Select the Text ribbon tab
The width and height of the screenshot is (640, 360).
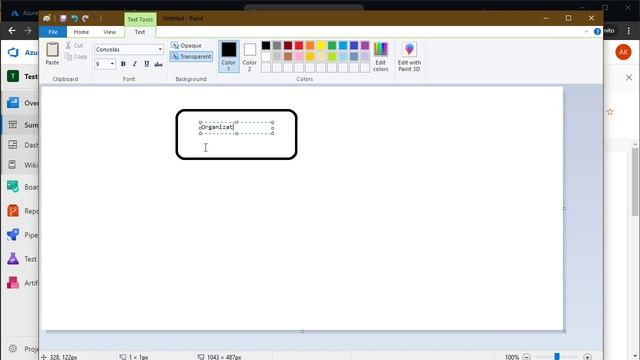tap(140, 32)
